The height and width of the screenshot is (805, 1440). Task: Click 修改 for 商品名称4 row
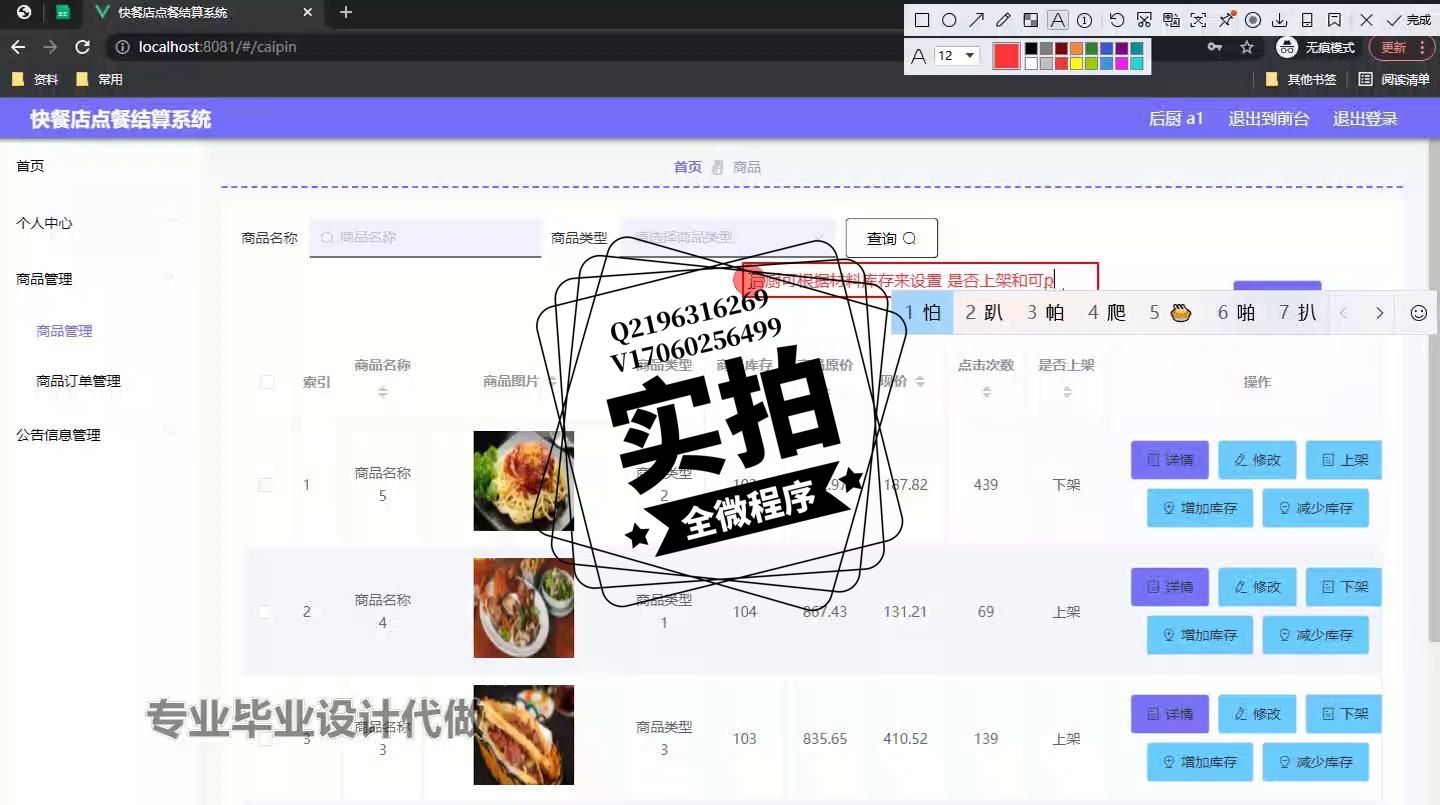click(x=1257, y=587)
